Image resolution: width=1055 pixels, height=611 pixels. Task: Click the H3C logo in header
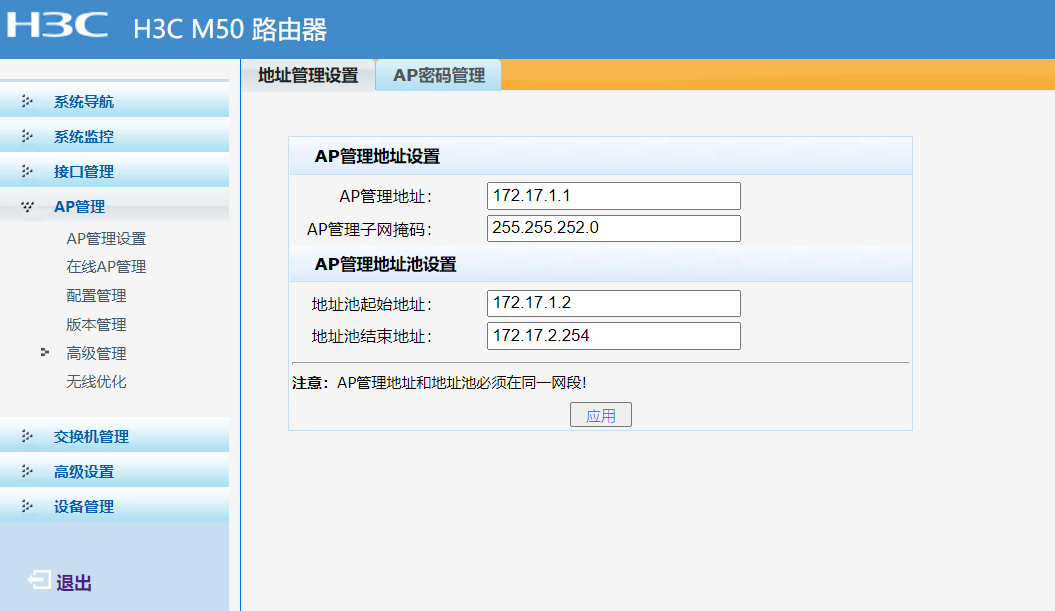(58, 25)
